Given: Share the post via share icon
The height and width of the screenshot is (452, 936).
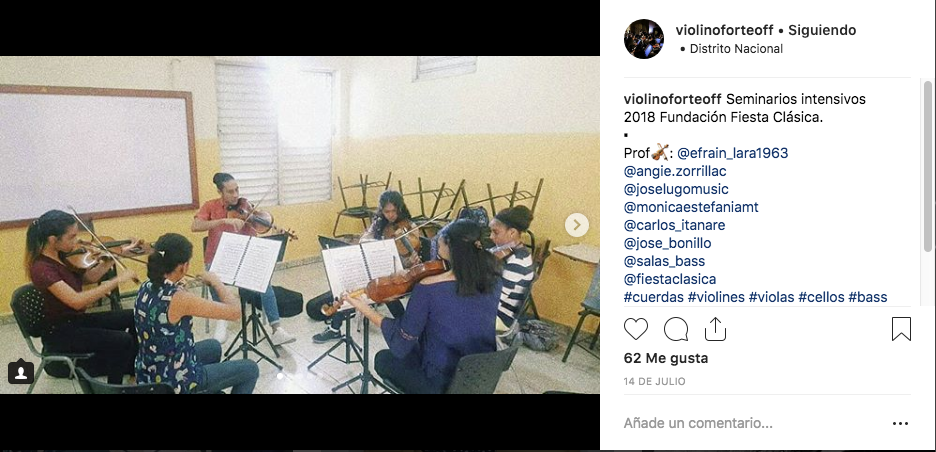Looking at the screenshot, I should point(715,329).
